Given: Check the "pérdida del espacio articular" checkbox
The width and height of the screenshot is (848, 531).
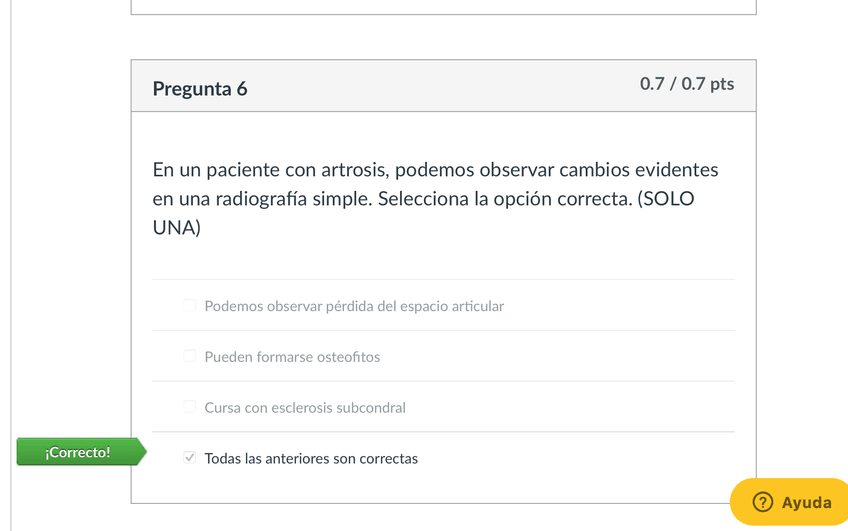Looking at the screenshot, I should (189, 305).
